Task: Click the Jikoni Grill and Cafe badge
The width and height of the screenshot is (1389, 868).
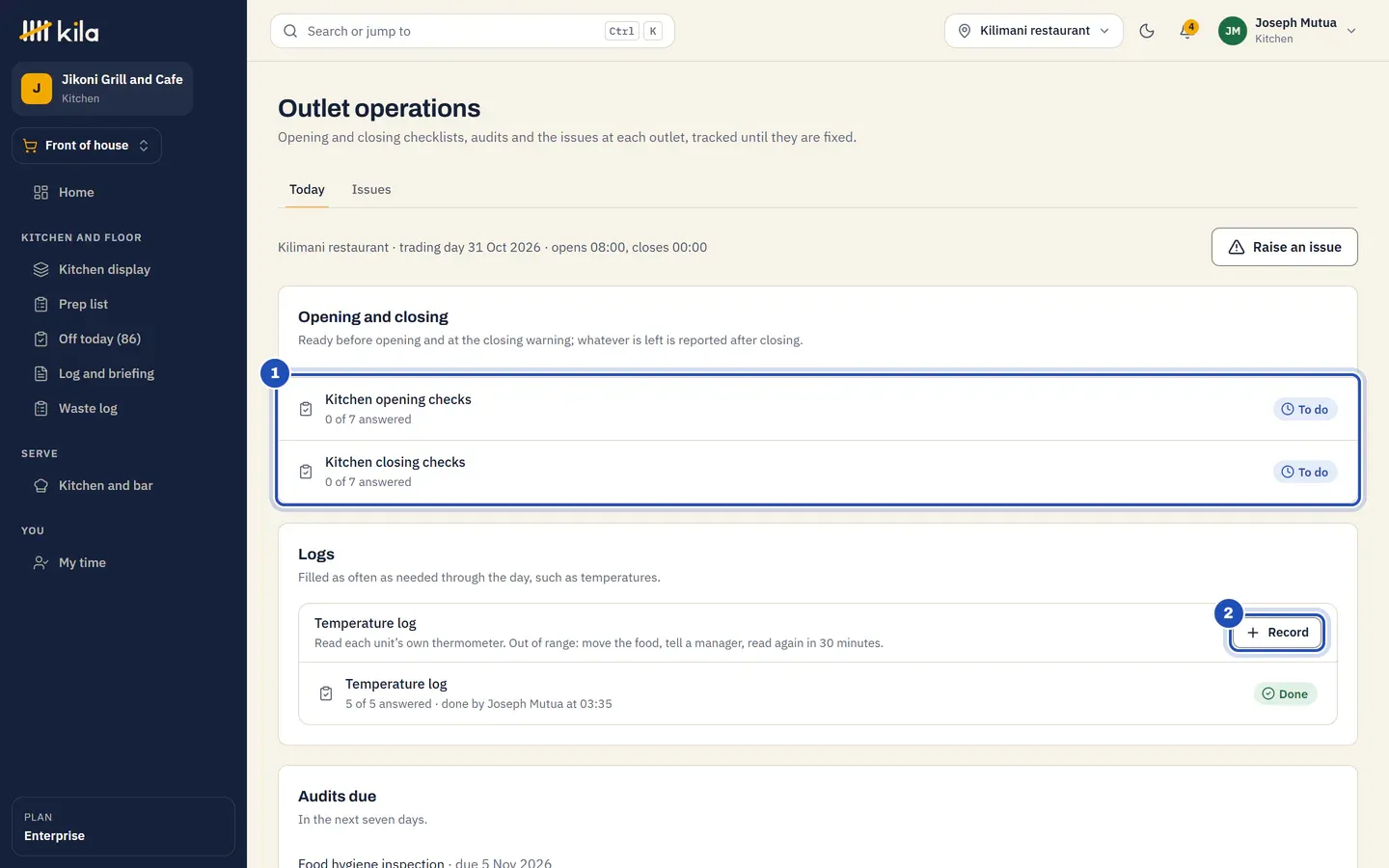Action: (x=102, y=89)
